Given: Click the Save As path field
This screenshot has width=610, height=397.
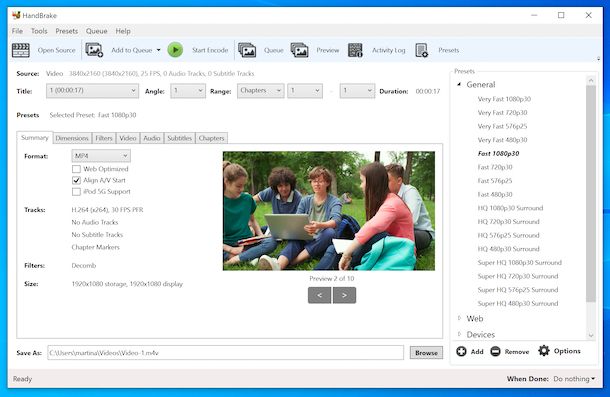Looking at the screenshot, I should coord(226,353).
